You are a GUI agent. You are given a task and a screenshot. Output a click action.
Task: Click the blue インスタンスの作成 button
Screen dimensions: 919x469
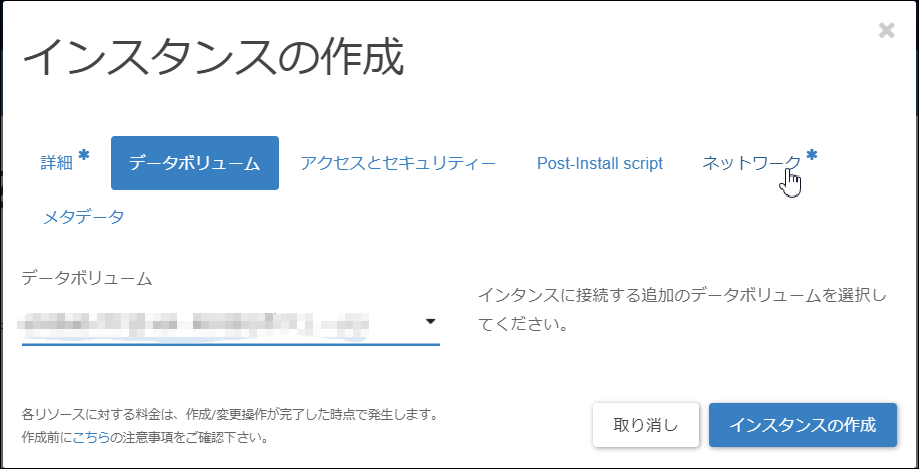pyautogui.click(x=802, y=425)
